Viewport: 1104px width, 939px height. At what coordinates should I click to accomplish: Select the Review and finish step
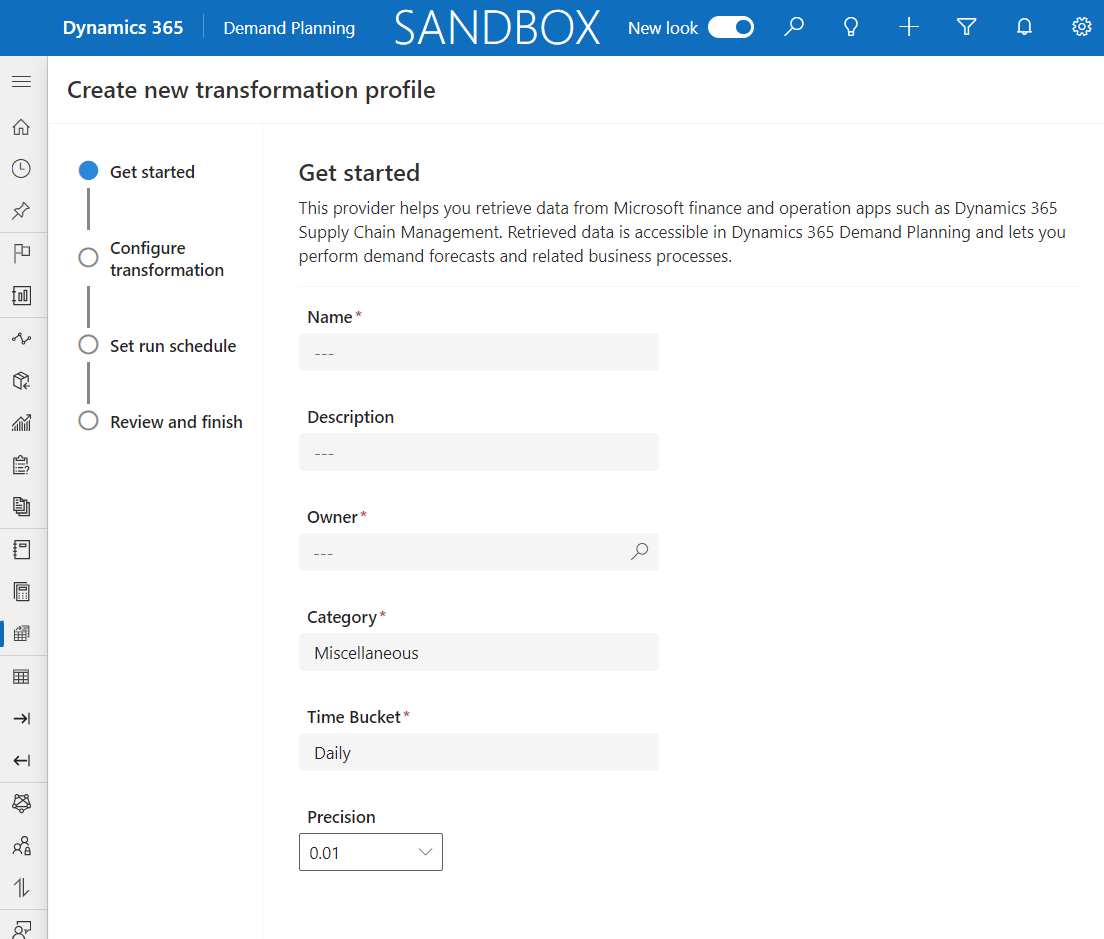point(161,422)
